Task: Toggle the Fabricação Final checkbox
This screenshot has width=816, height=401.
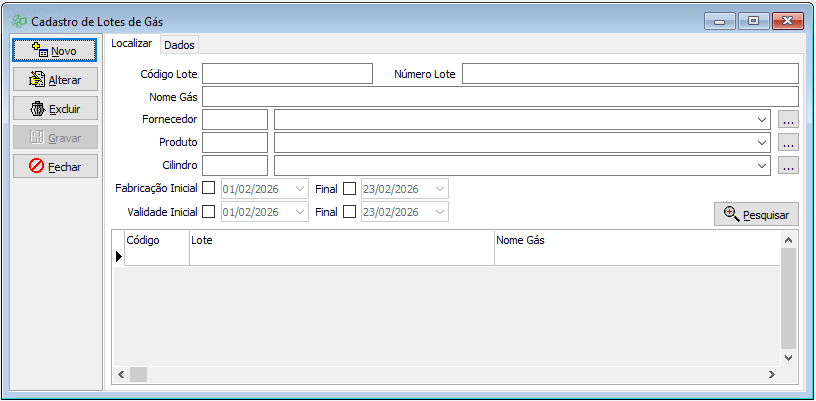Action: click(x=349, y=188)
